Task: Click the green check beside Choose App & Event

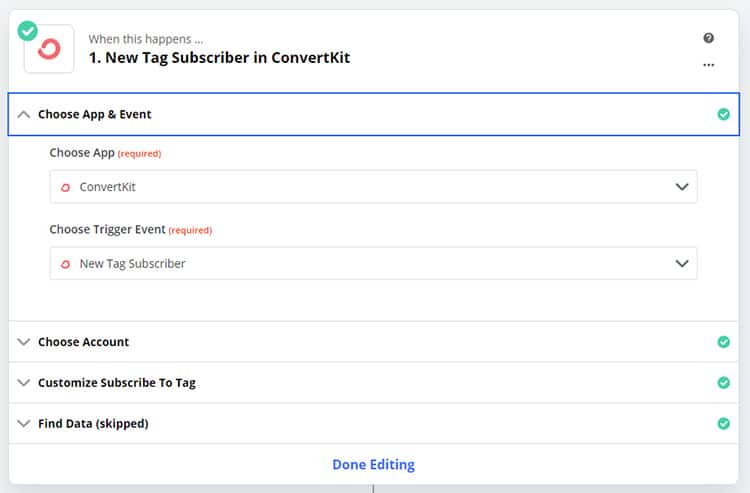Action: 723,114
